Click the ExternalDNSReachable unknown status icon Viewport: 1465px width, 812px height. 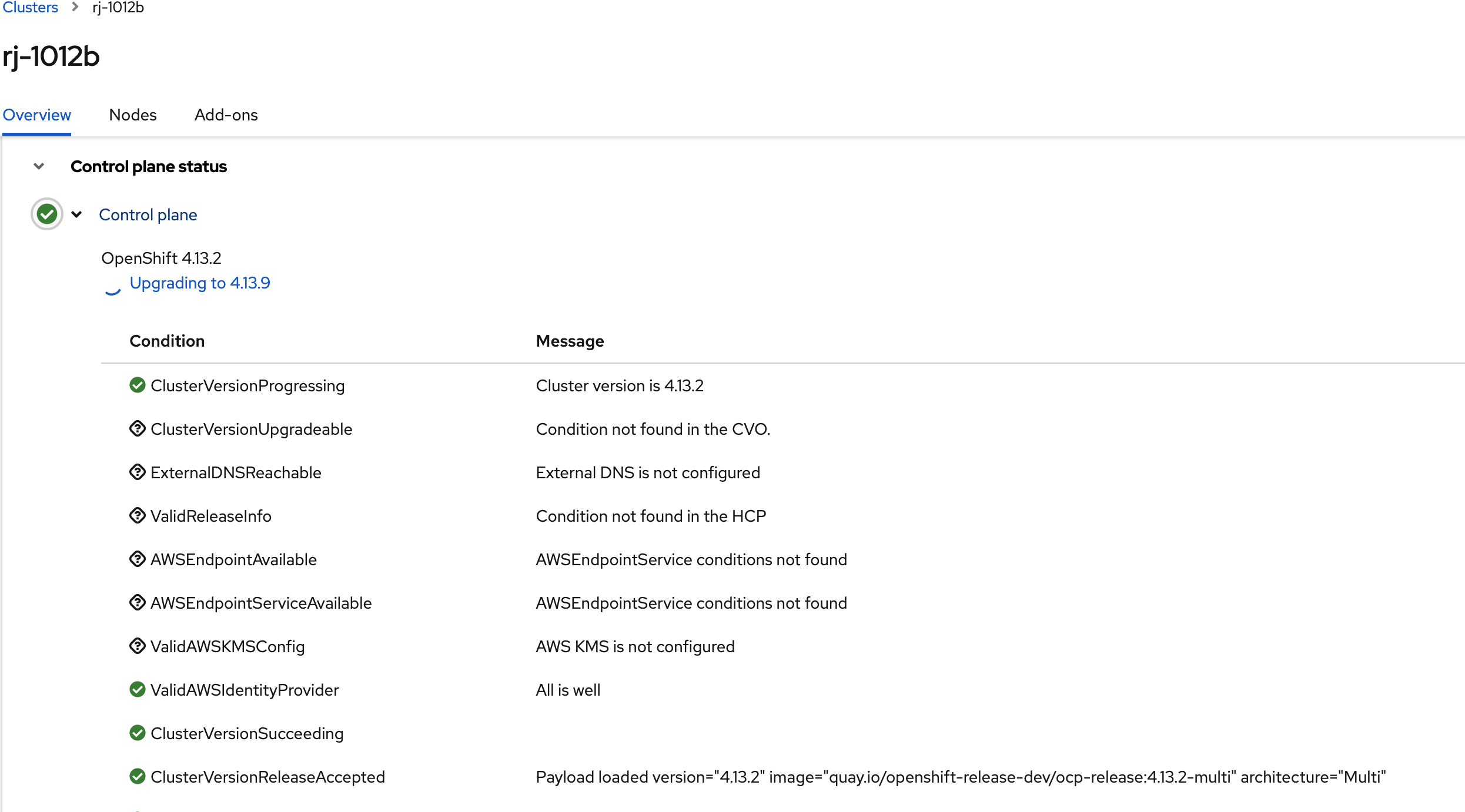pos(138,472)
